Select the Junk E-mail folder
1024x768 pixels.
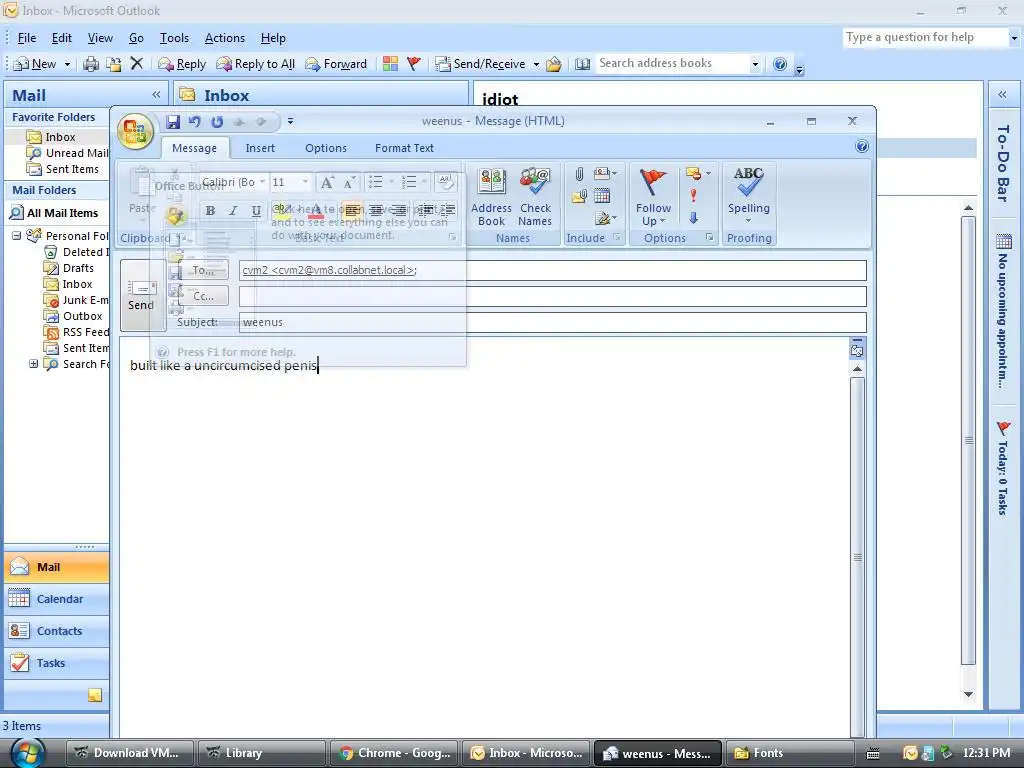tap(76, 300)
